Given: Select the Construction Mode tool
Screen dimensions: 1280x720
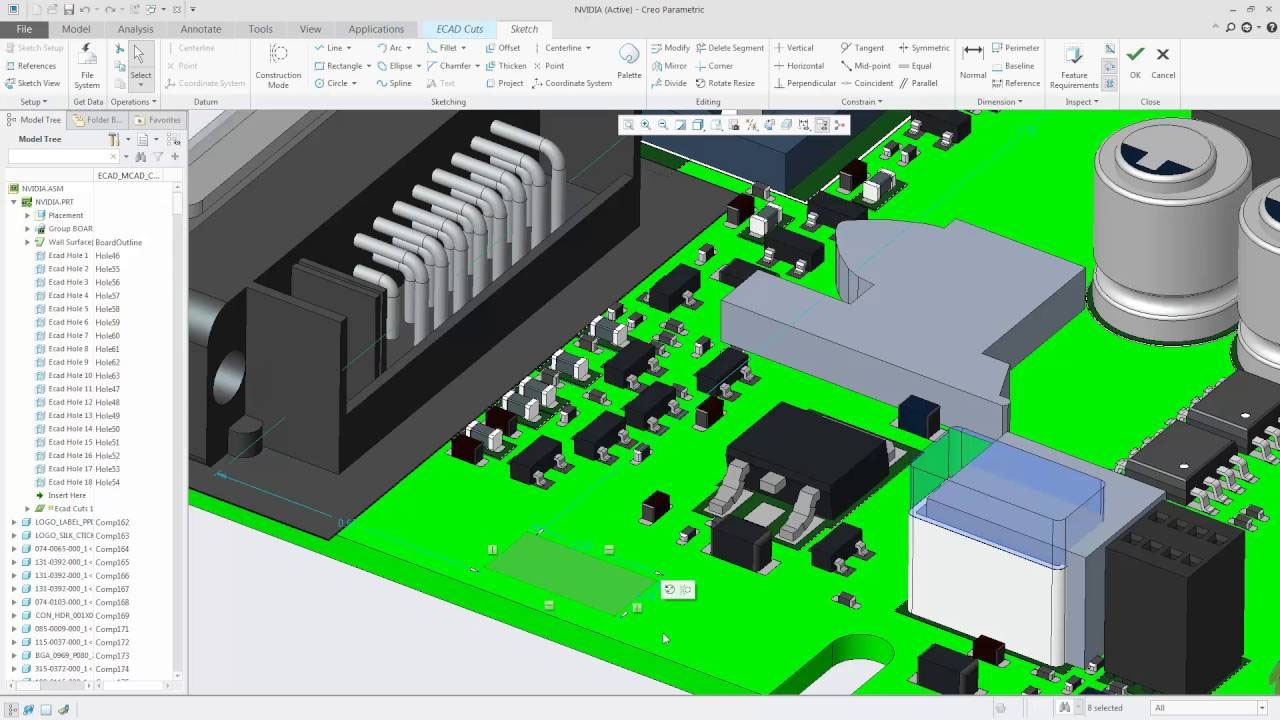Looking at the screenshot, I should tap(278, 66).
